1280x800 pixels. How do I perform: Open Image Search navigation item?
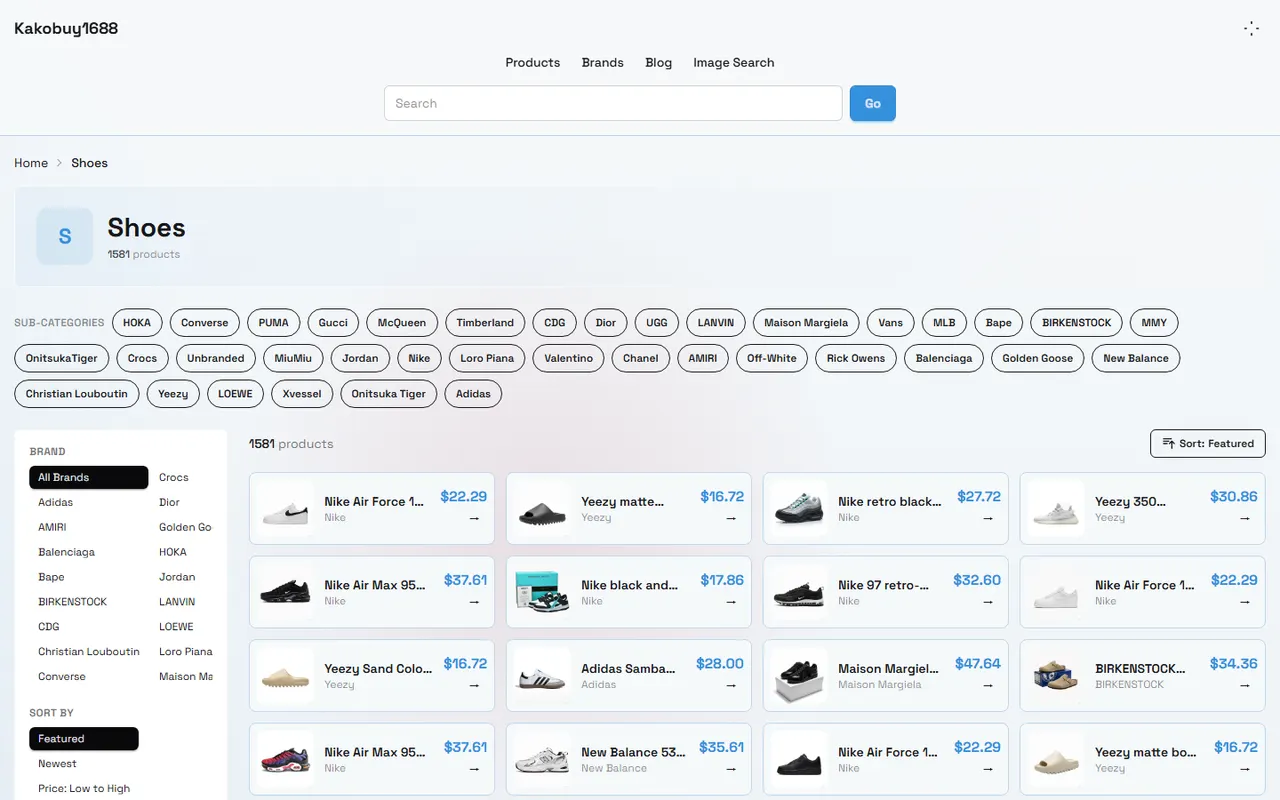(x=734, y=62)
